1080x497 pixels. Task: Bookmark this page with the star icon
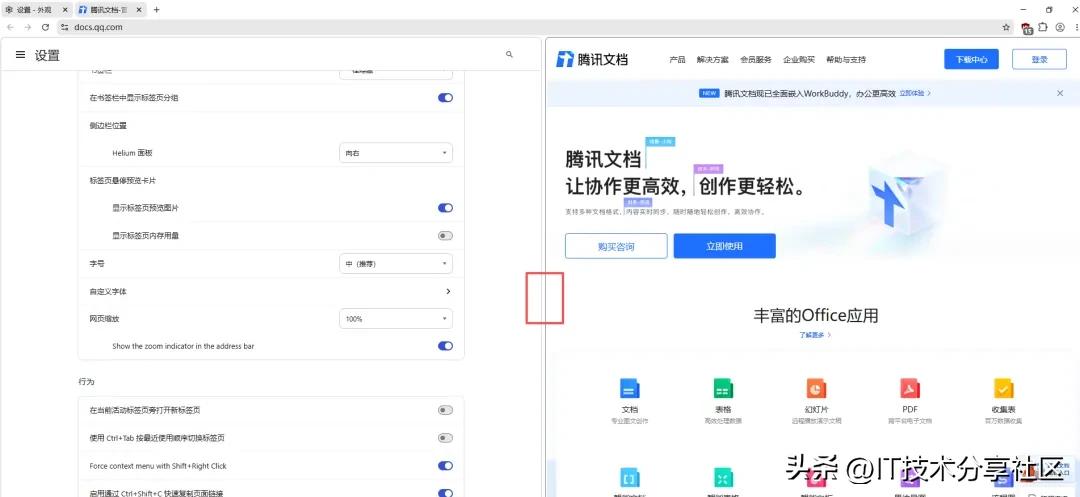[x=1006, y=28]
